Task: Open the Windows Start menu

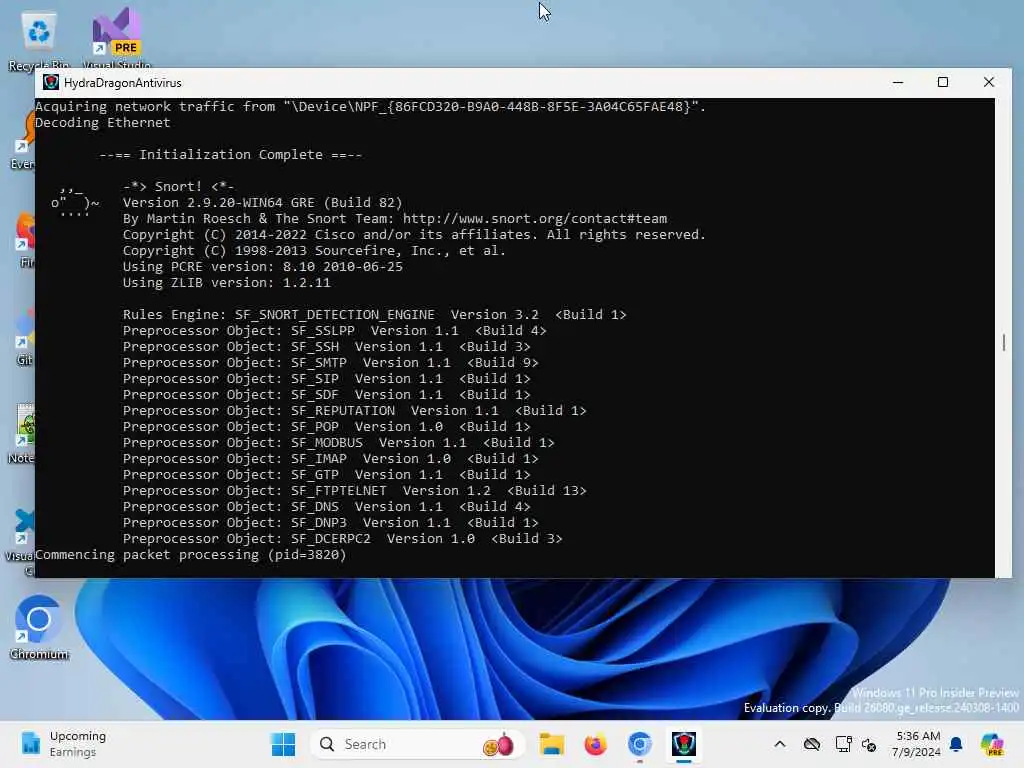Action: tap(283, 744)
